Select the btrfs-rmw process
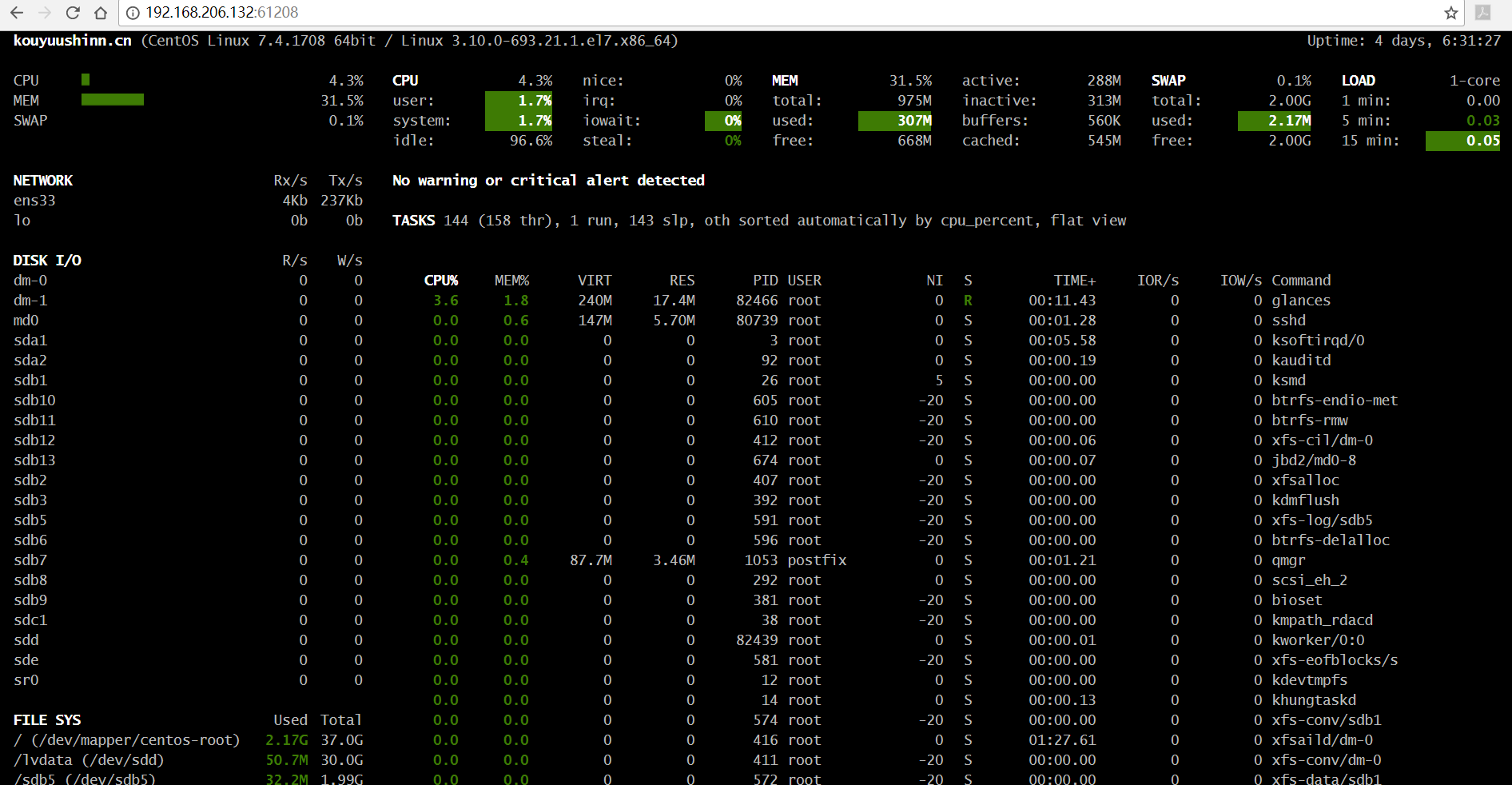 [x=947, y=420]
